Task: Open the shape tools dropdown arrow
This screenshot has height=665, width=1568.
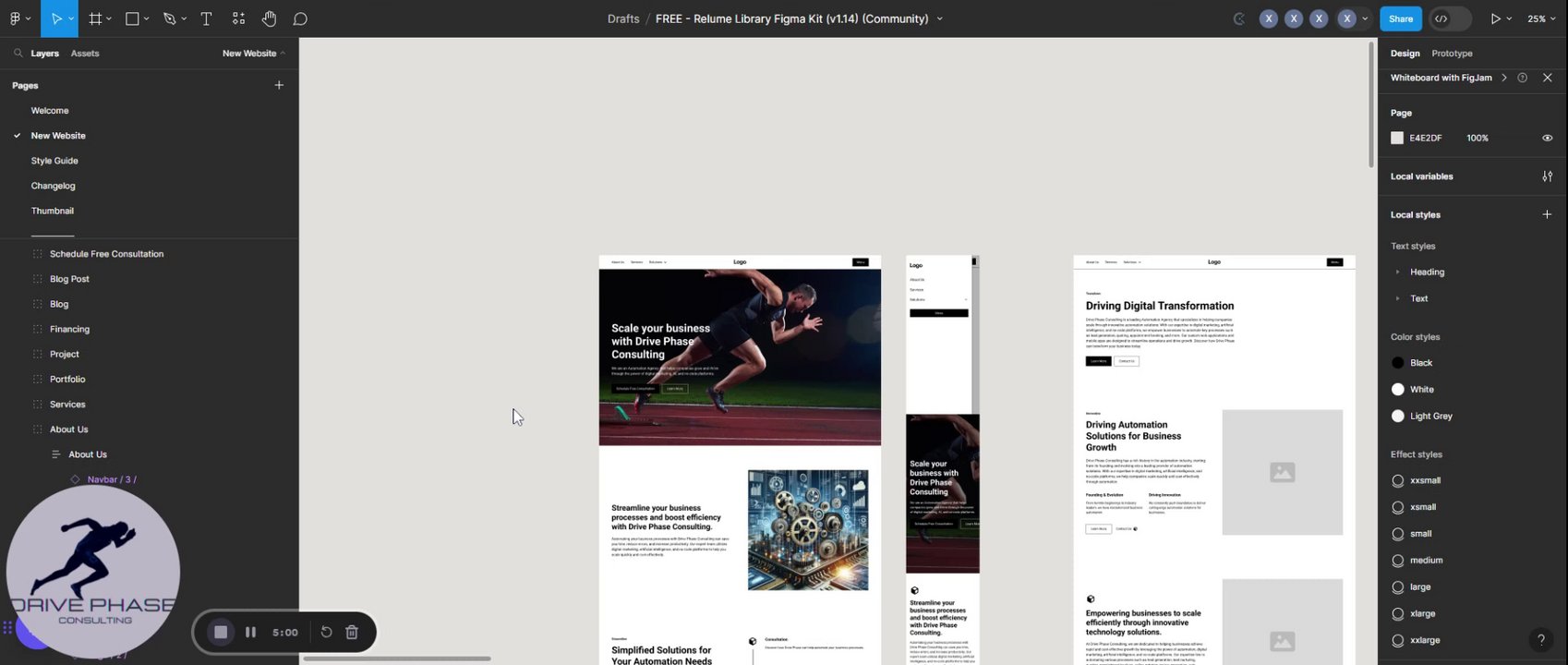Action: coord(147,18)
